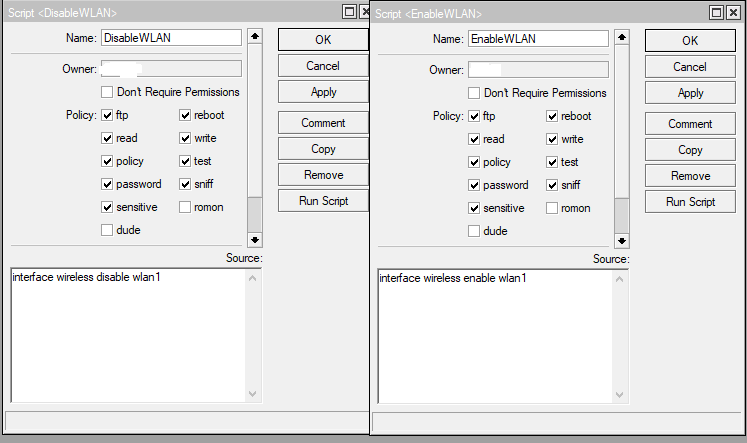Click Cancel in the DisableWLAN script window
The height and width of the screenshot is (443, 747).
click(x=323, y=66)
